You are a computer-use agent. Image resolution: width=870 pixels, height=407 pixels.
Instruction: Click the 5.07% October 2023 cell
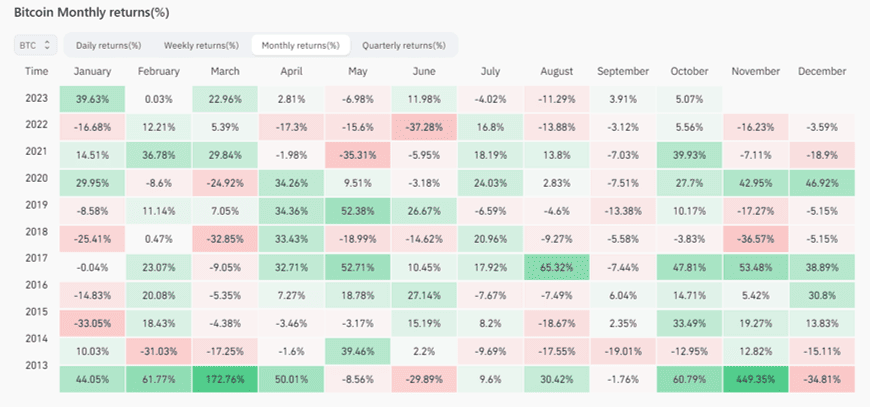click(689, 100)
